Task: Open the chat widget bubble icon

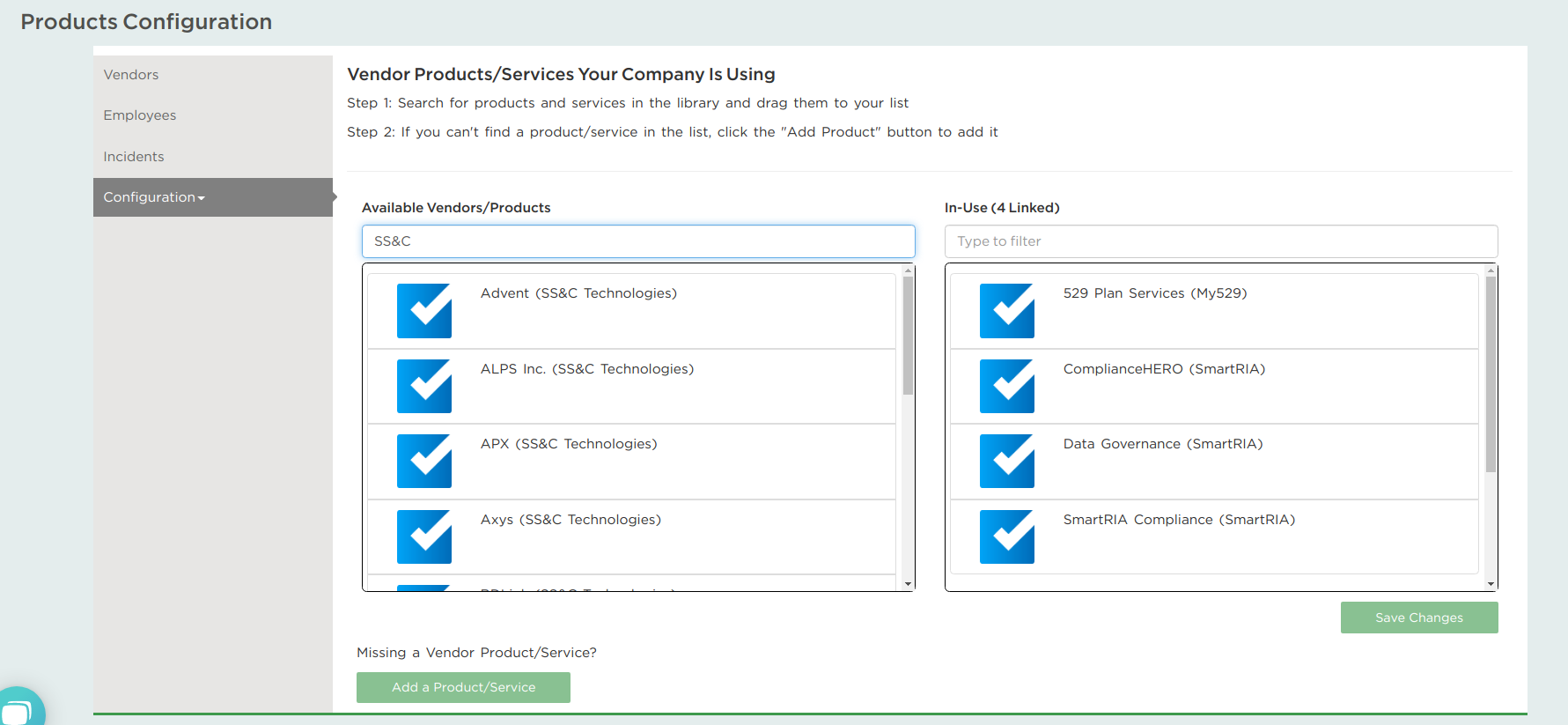Action: pos(18,707)
